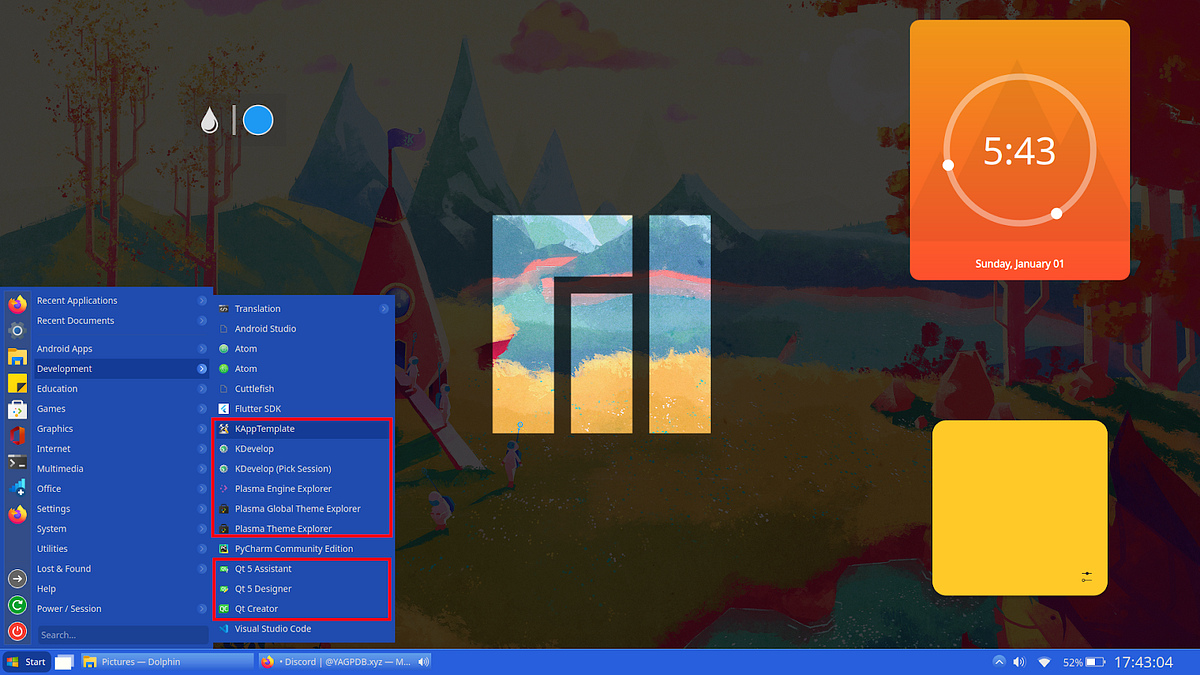
Task: Expand the Graphics category submenu
Action: [55, 428]
